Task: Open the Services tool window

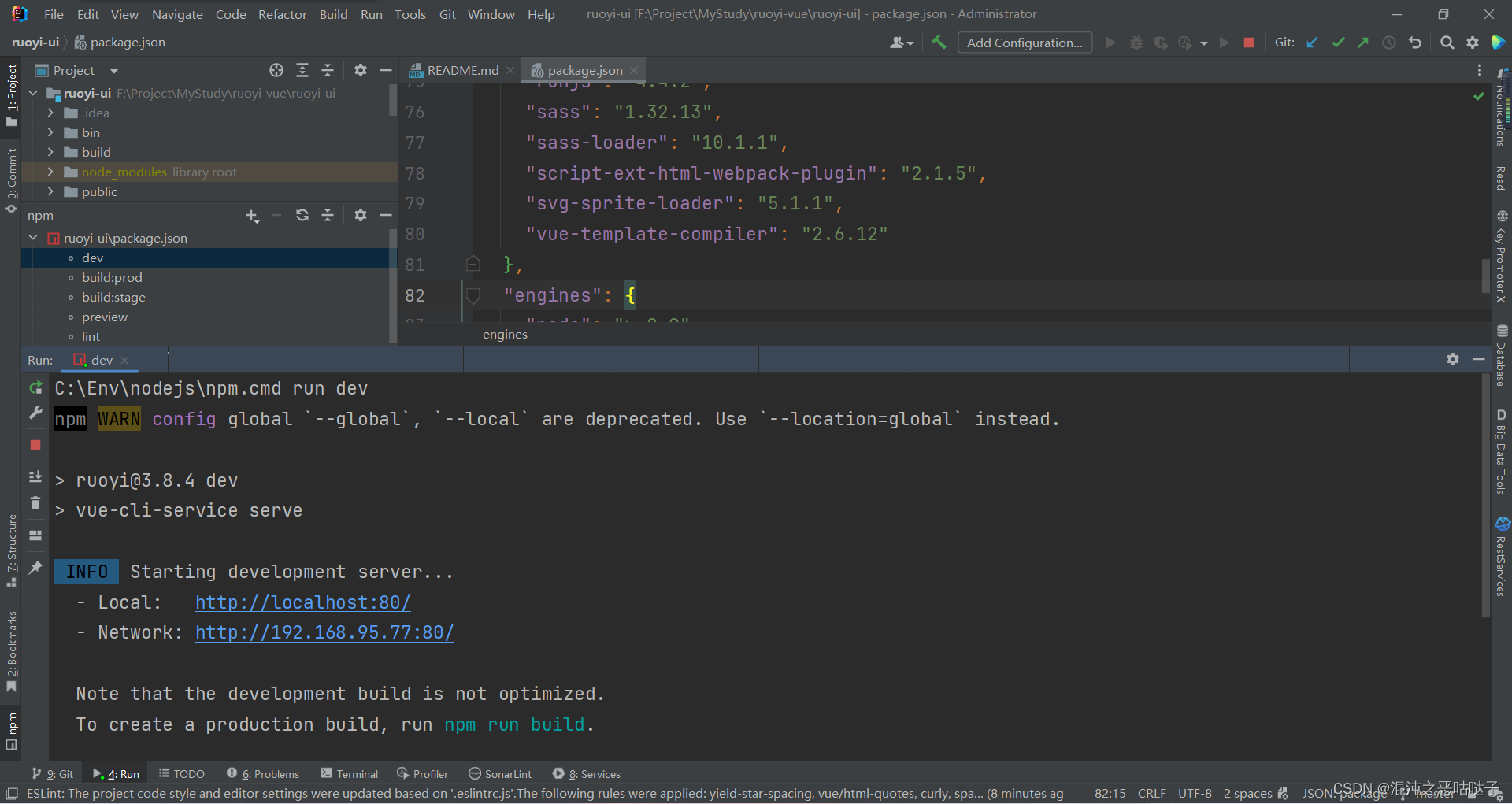Action: coord(587,774)
